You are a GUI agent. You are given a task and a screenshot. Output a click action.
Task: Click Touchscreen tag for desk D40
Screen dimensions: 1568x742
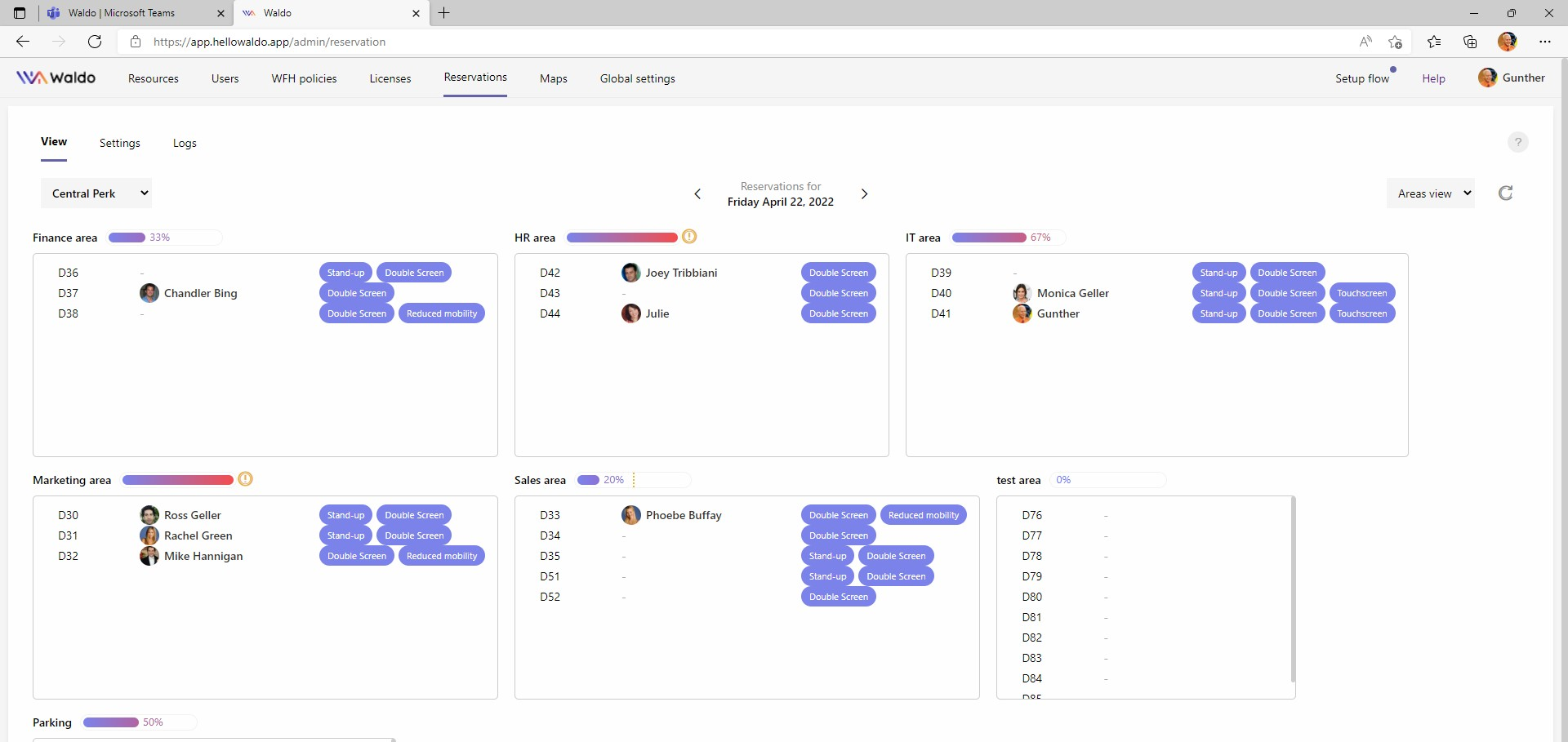[1362, 293]
